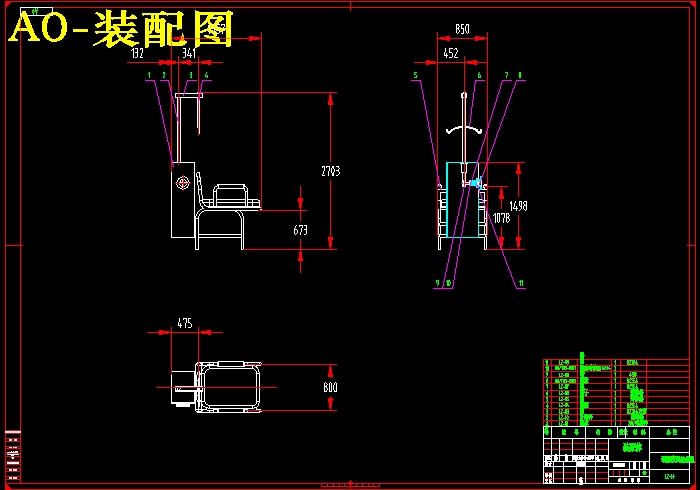The image size is (700, 490).
Task: Select the 800 dimension beside plan view
Action: point(330,388)
